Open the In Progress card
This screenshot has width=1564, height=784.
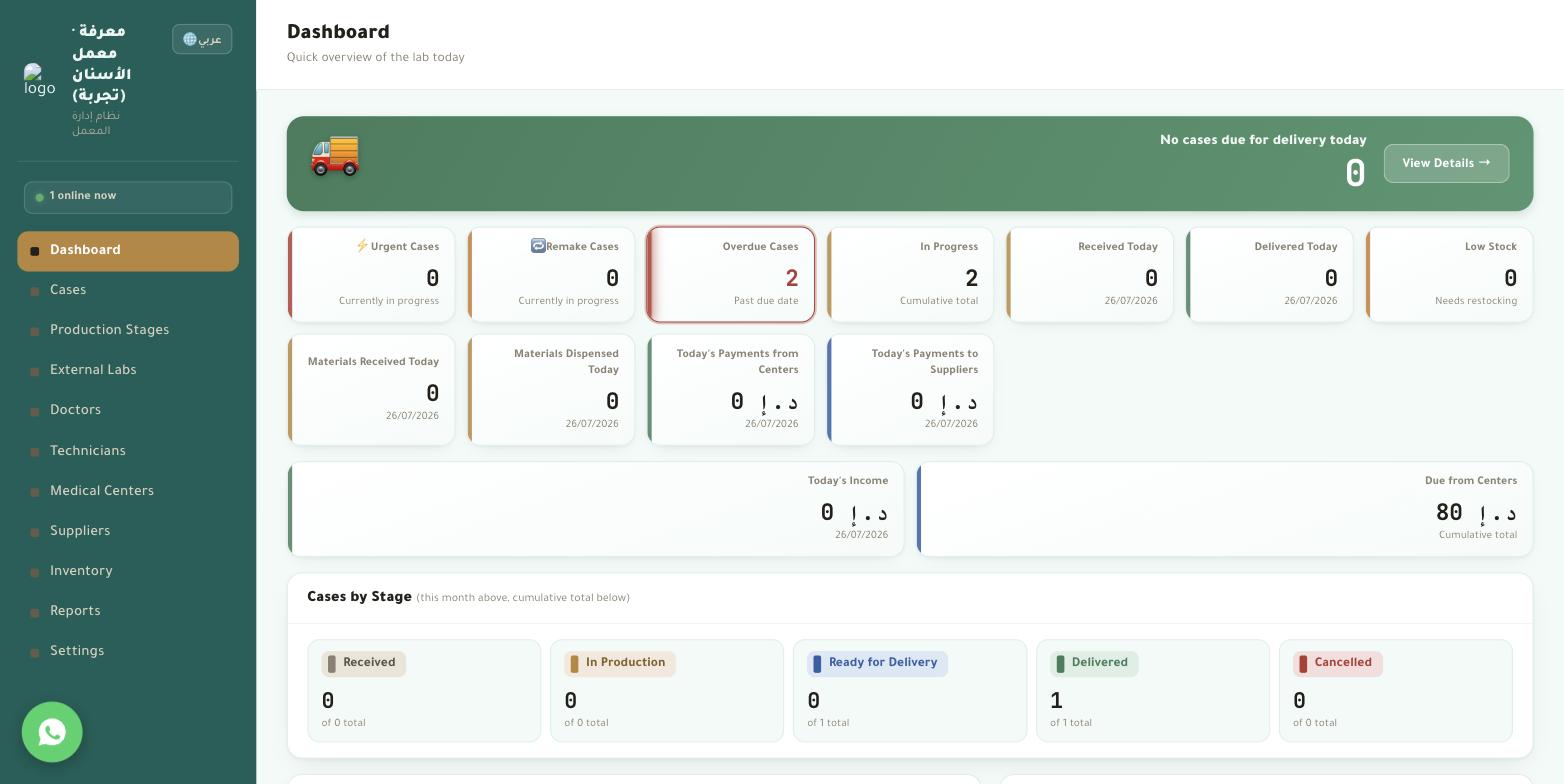click(x=910, y=275)
